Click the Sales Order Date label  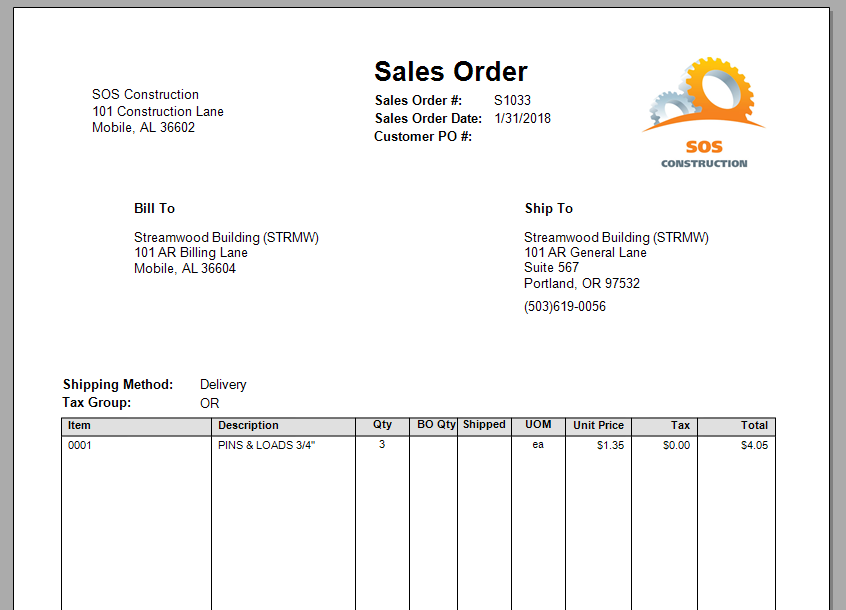428,118
